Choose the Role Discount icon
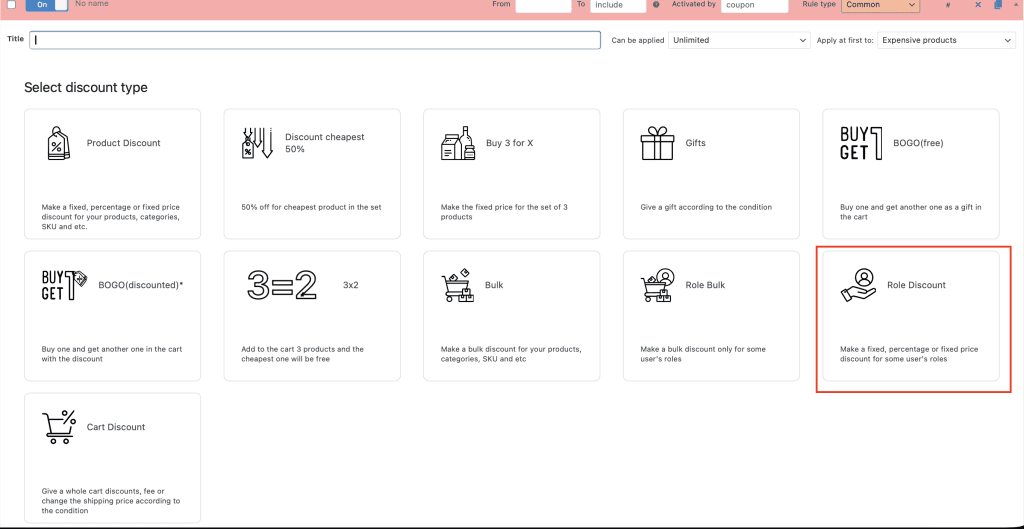 click(x=857, y=286)
